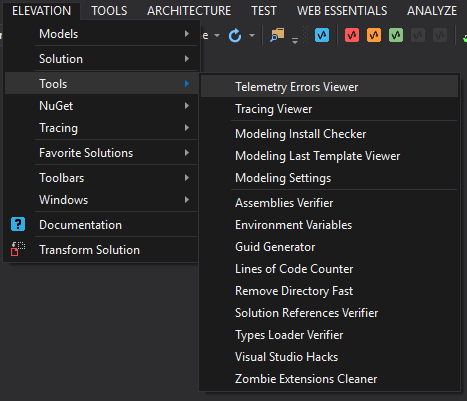Click the red Elevation toolbar icon
This screenshot has width=467, height=401.
pos(352,35)
